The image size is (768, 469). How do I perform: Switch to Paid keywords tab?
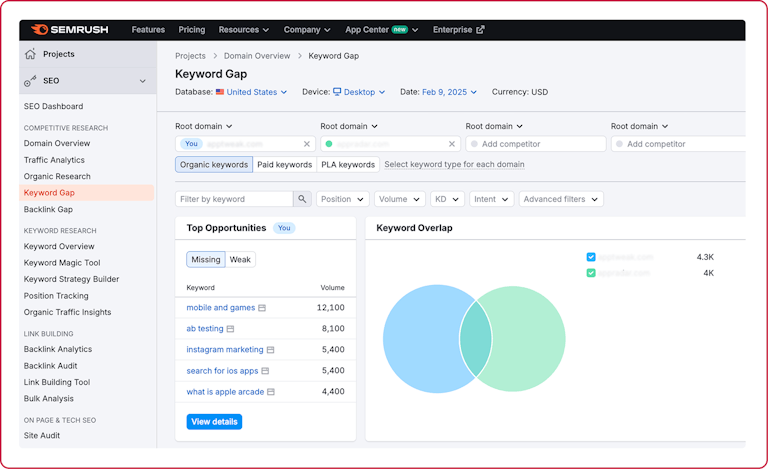pyautogui.click(x=285, y=164)
